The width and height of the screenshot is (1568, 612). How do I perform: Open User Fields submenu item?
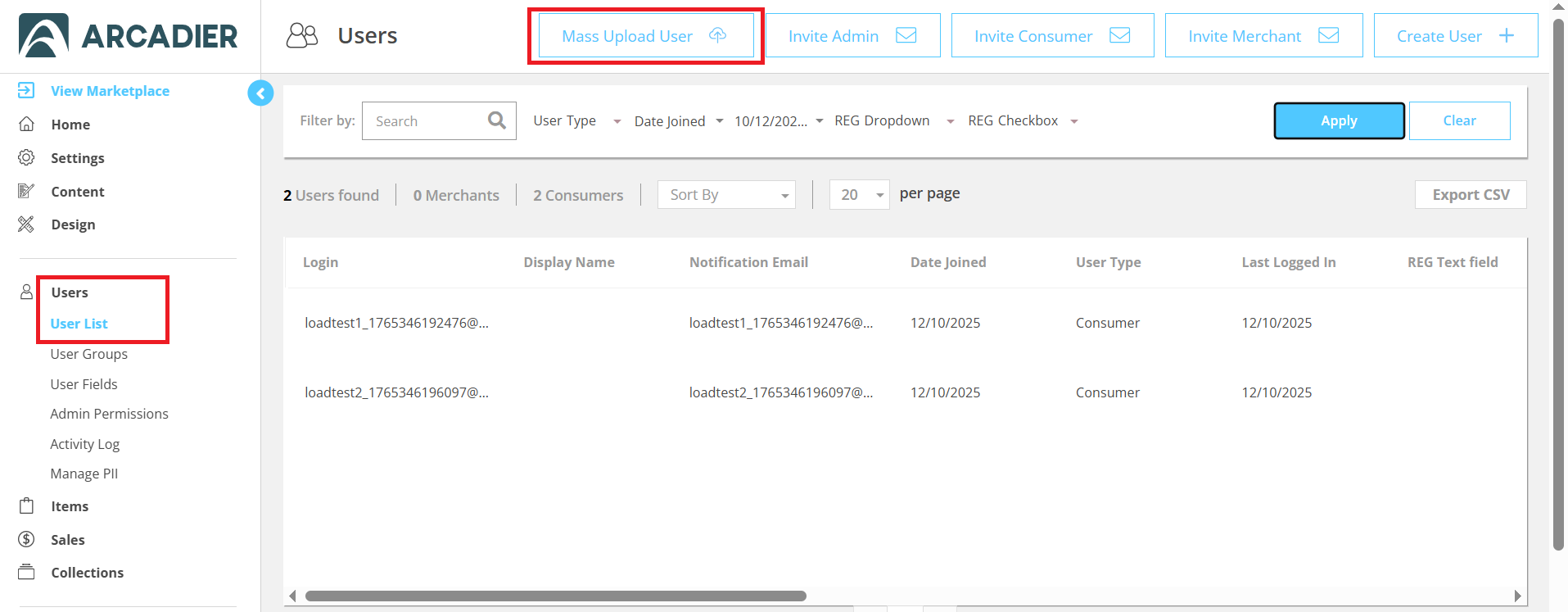click(84, 383)
